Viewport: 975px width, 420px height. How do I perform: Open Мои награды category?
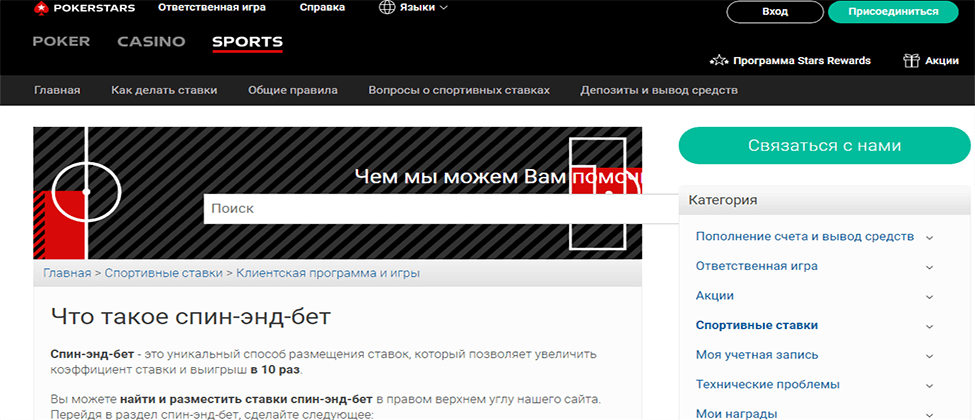736,414
